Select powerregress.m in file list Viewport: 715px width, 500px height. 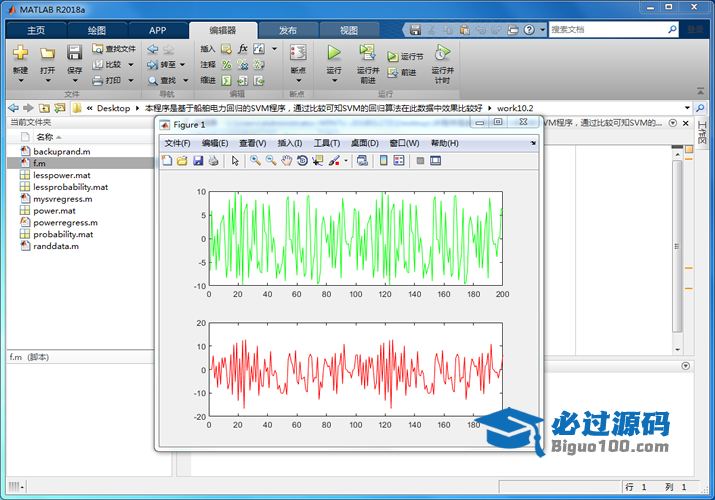65,222
